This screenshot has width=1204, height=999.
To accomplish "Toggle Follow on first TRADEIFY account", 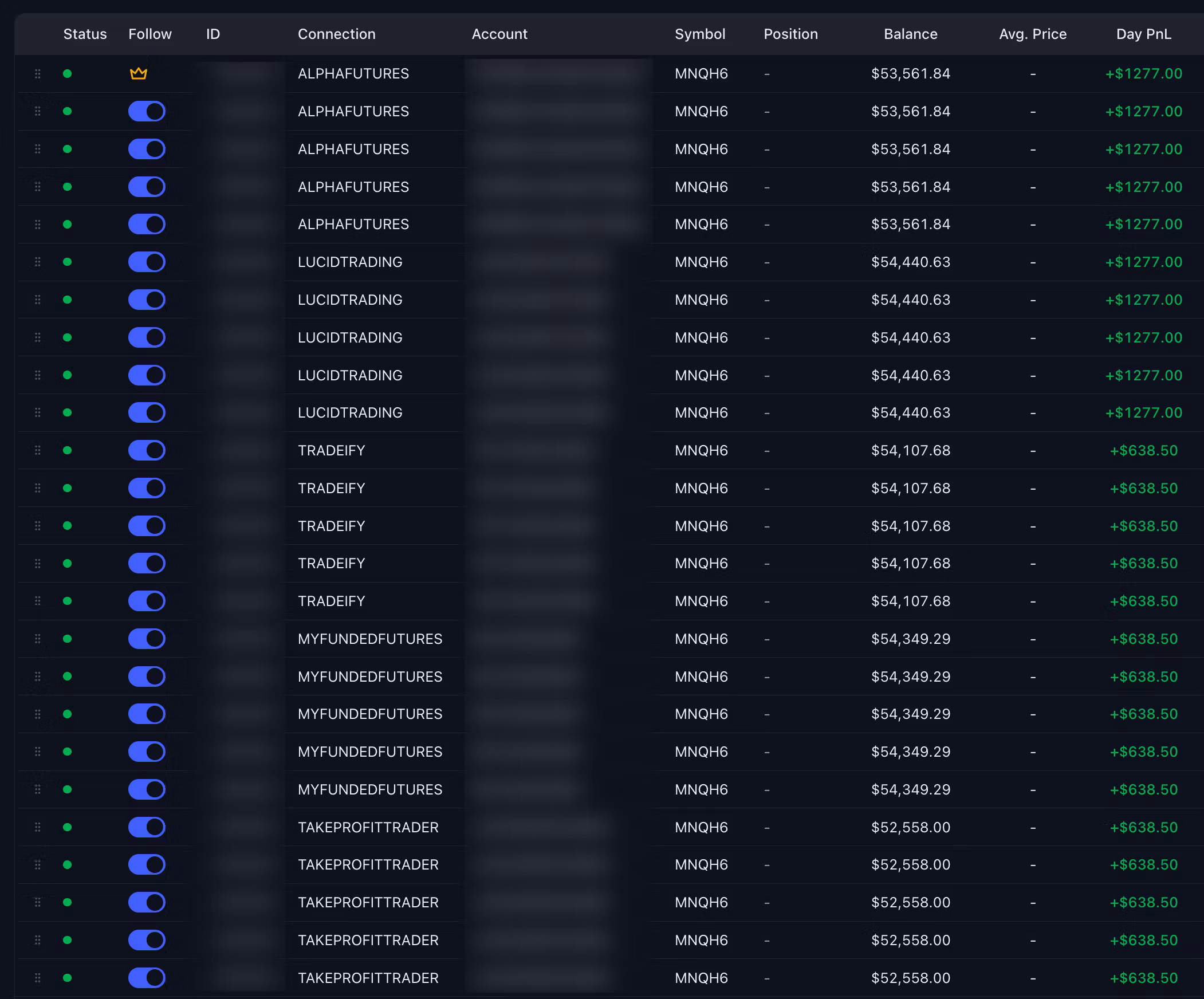I will [147, 450].
